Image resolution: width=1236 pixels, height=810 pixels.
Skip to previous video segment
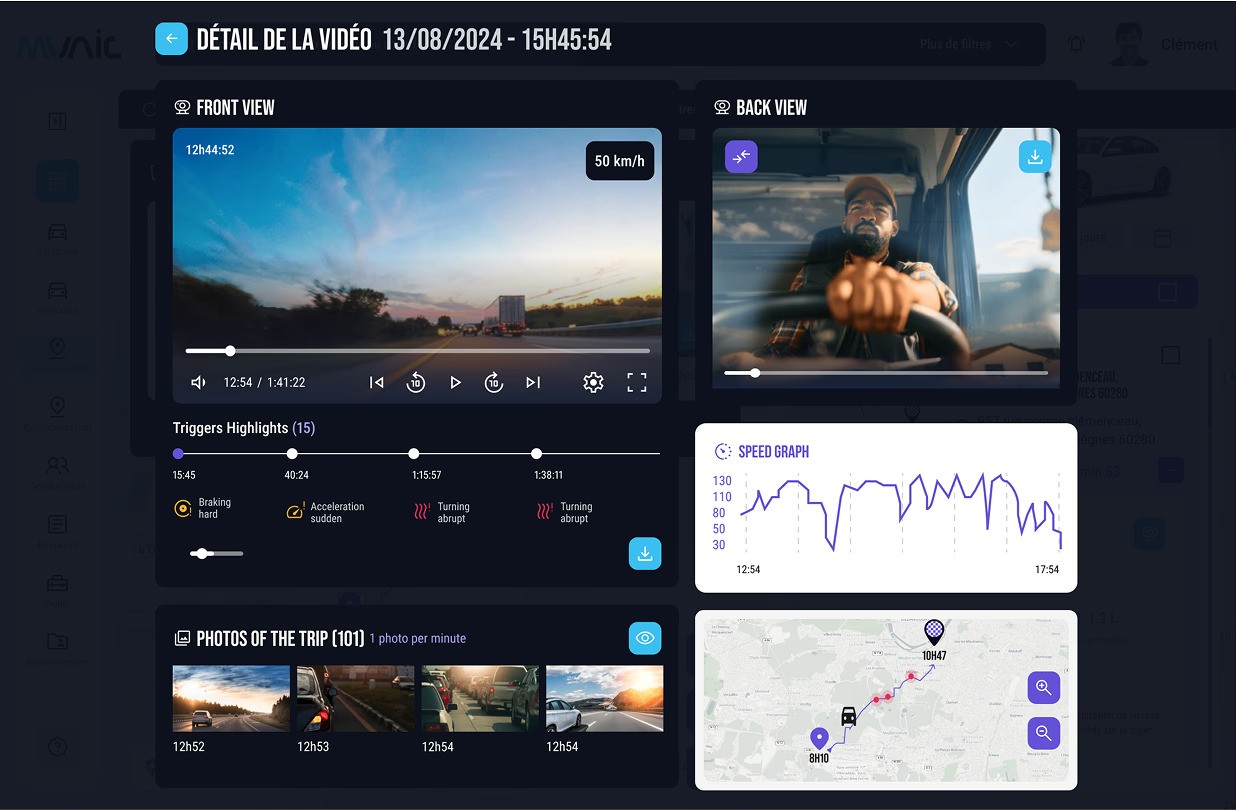tap(376, 382)
